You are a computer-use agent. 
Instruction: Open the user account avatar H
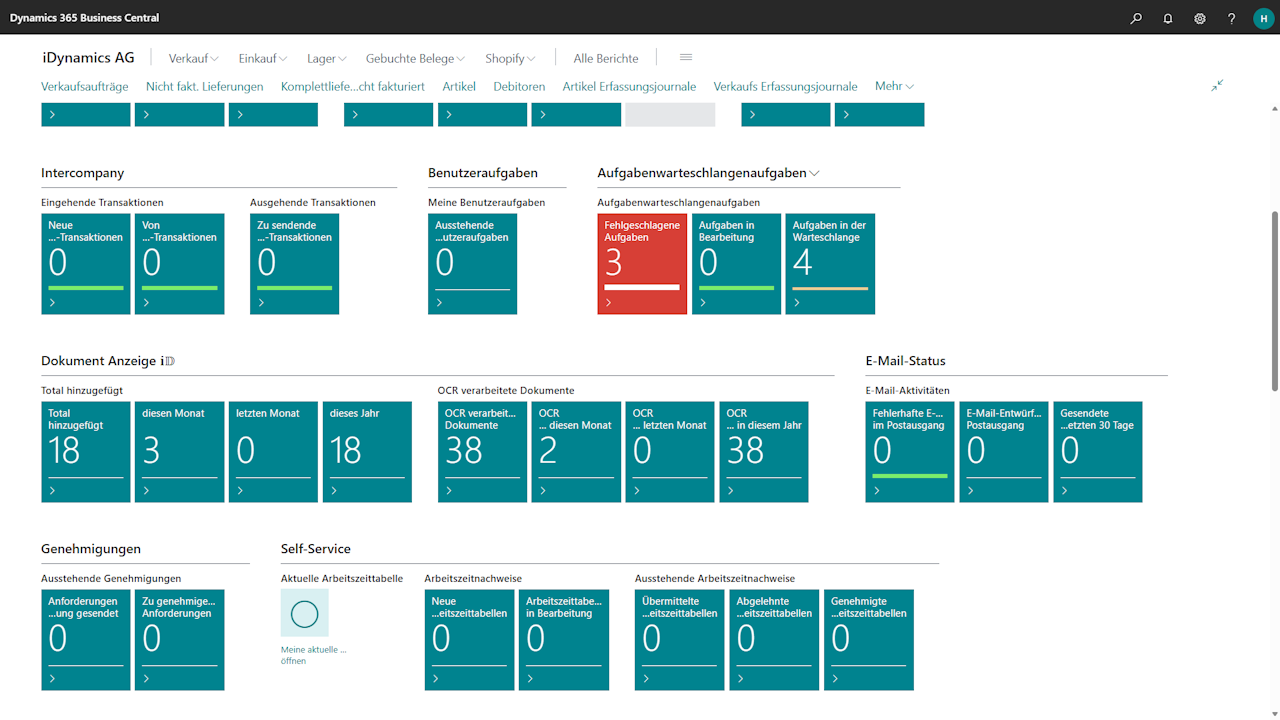(1262, 18)
